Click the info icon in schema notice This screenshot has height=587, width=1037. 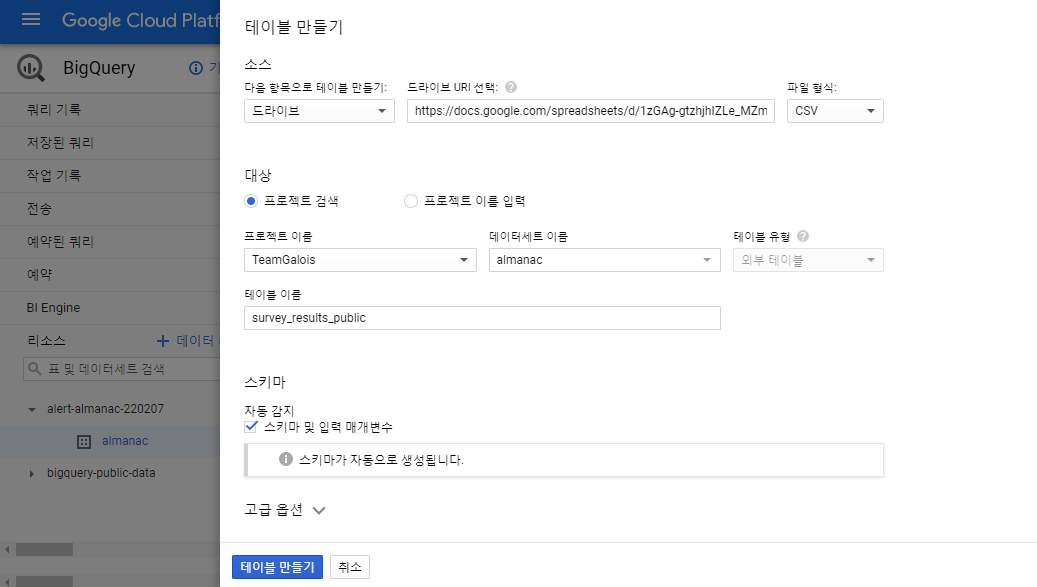286,459
